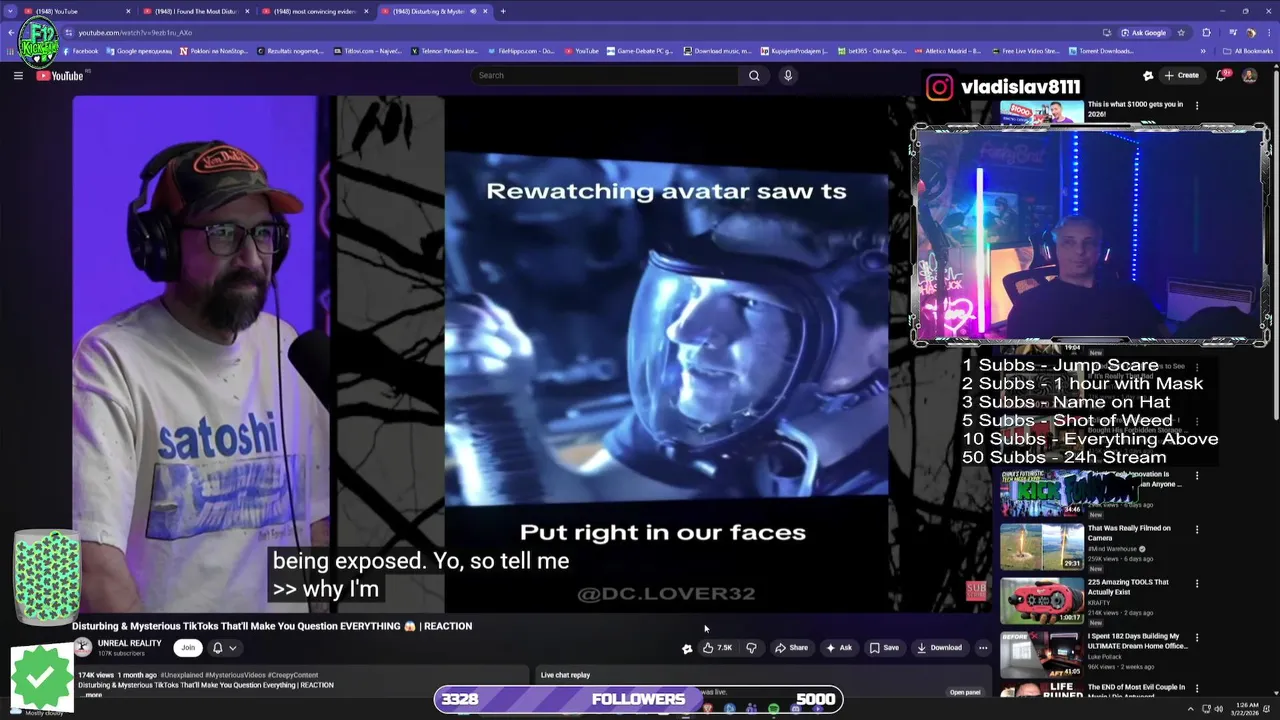Screen dimensions: 1280x720
Task: Expand the channel notification bell dropdown
Action: pyautogui.click(x=224, y=647)
